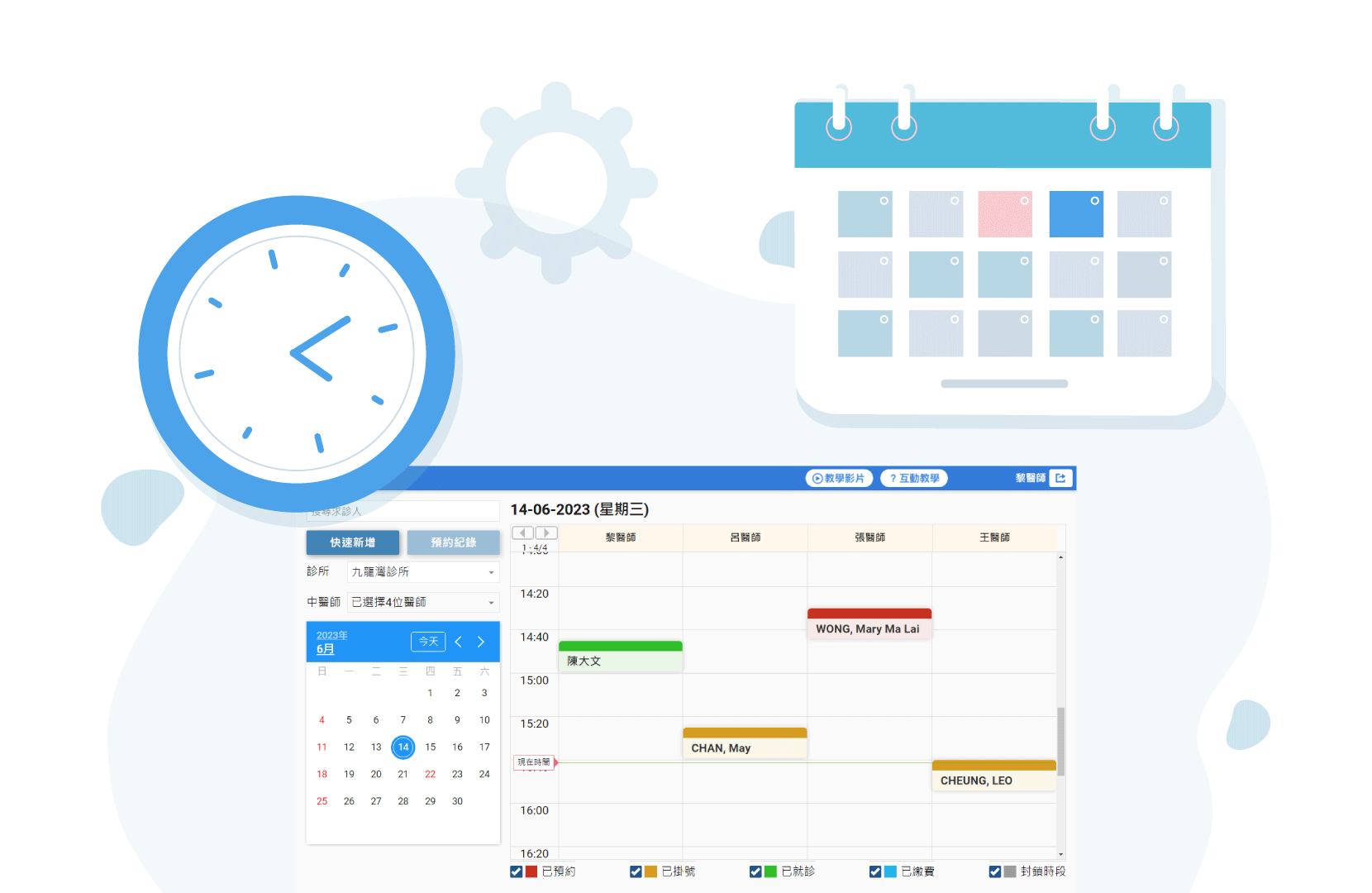The width and height of the screenshot is (1372, 893).
Task: Click the 黎醫師 column header
Action: point(621,537)
